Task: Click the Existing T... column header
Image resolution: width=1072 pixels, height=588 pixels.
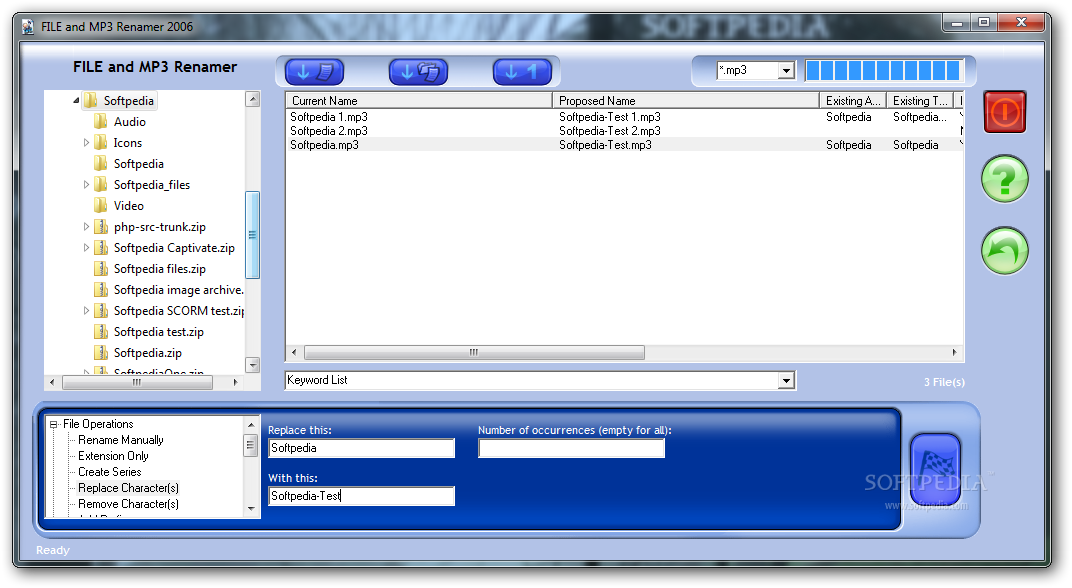Action: pos(920,101)
